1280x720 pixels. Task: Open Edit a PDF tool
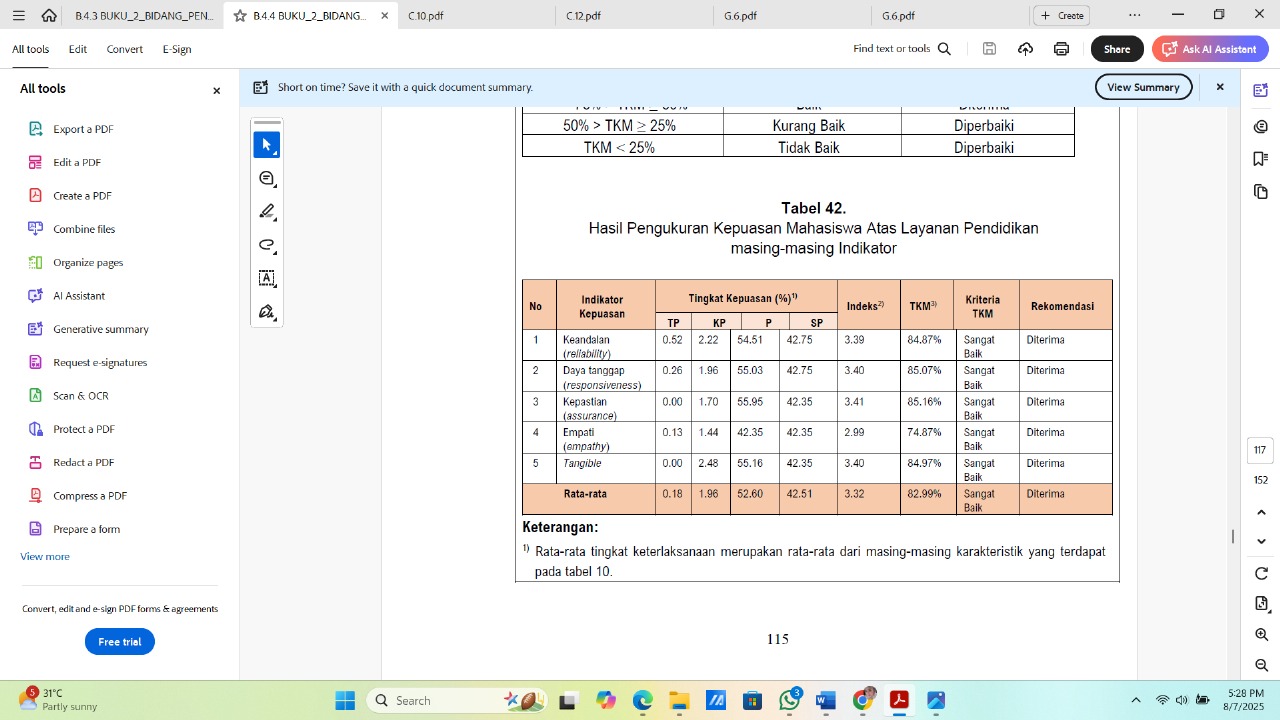[x=77, y=162]
